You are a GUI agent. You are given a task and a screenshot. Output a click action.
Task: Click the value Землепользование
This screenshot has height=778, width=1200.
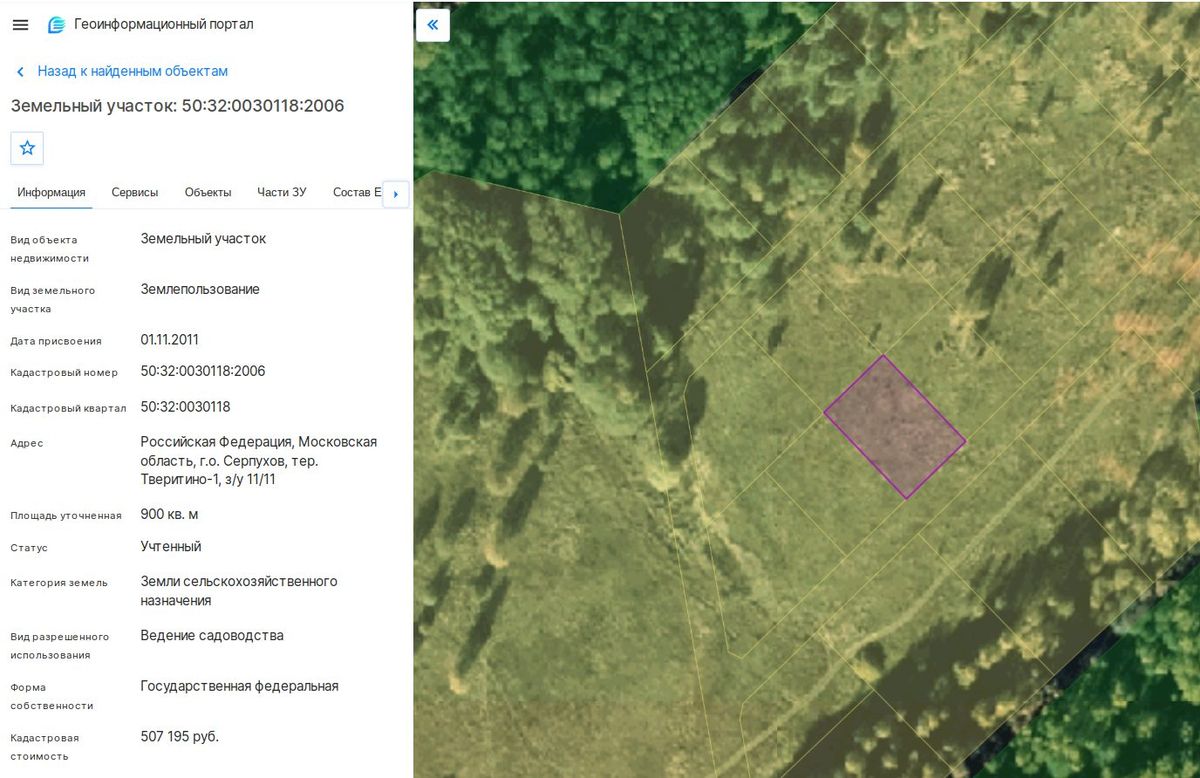click(x=200, y=290)
